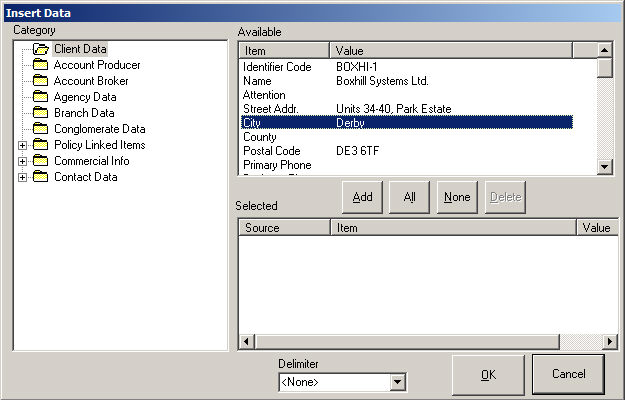Click the Account Broker folder icon
The image size is (625, 400).
click(x=40, y=81)
